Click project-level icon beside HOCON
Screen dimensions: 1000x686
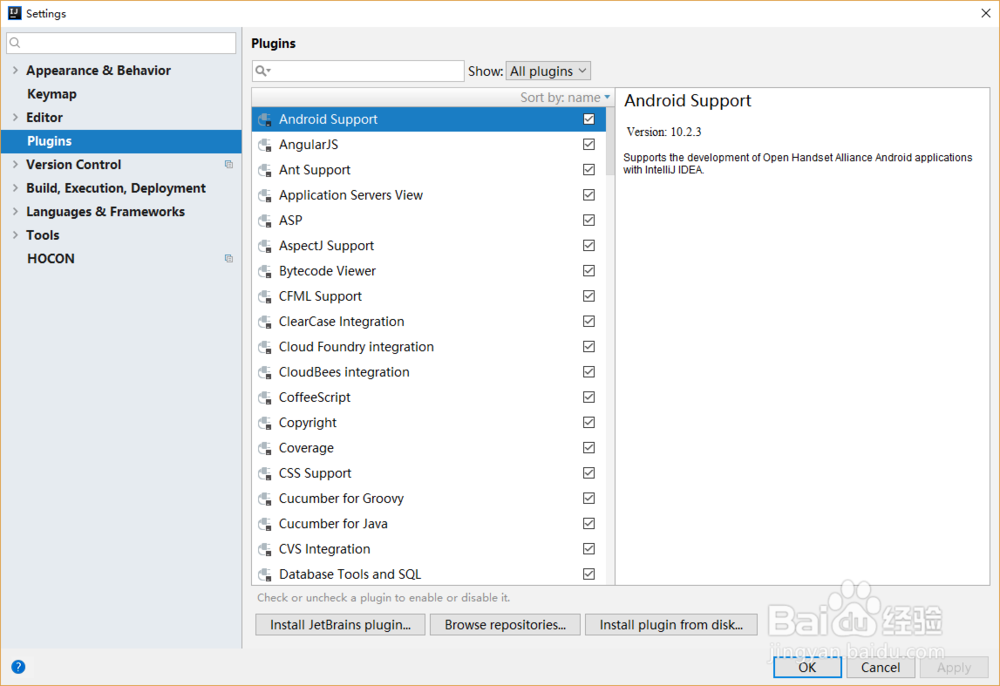click(229, 259)
